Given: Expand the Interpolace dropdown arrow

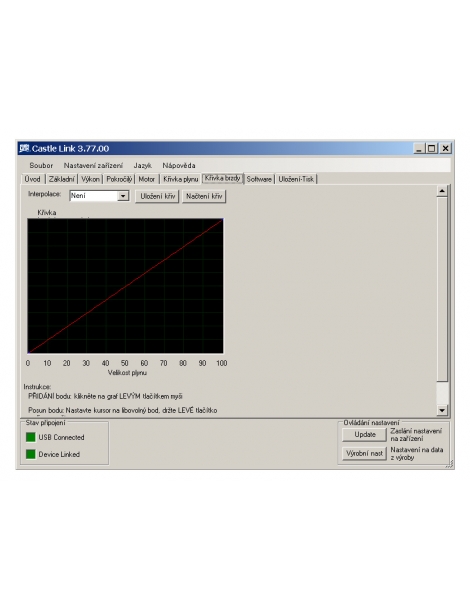Looking at the screenshot, I should coord(123,196).
